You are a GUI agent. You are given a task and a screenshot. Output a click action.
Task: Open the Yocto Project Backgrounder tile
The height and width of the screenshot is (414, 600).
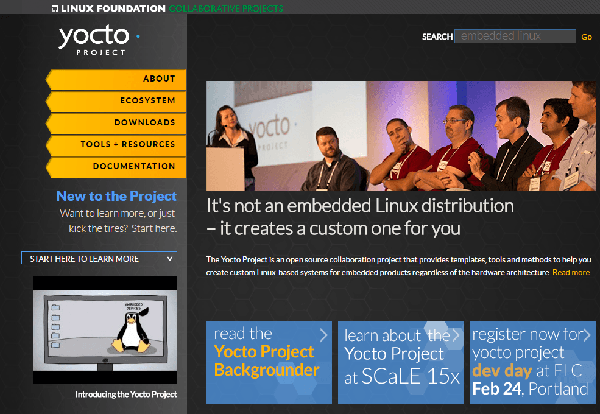pos(269,362)
